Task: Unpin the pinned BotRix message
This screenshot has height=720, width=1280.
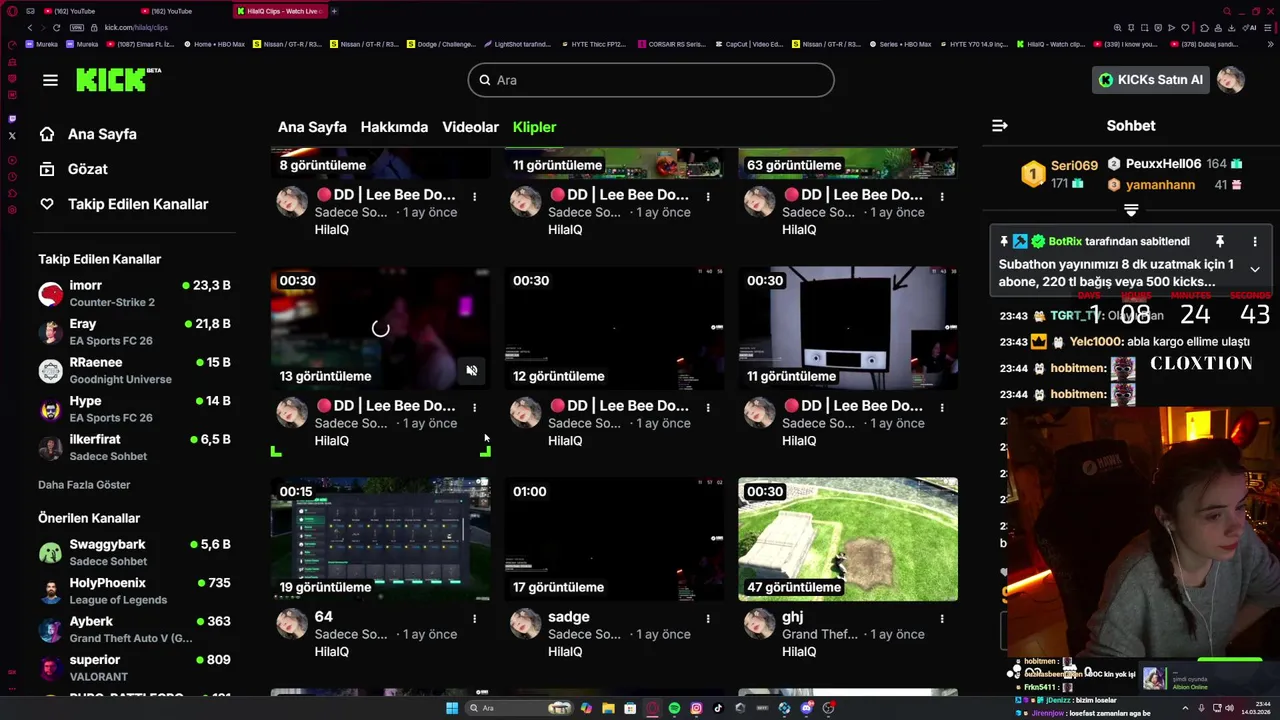Action: tap(1219, 241)
